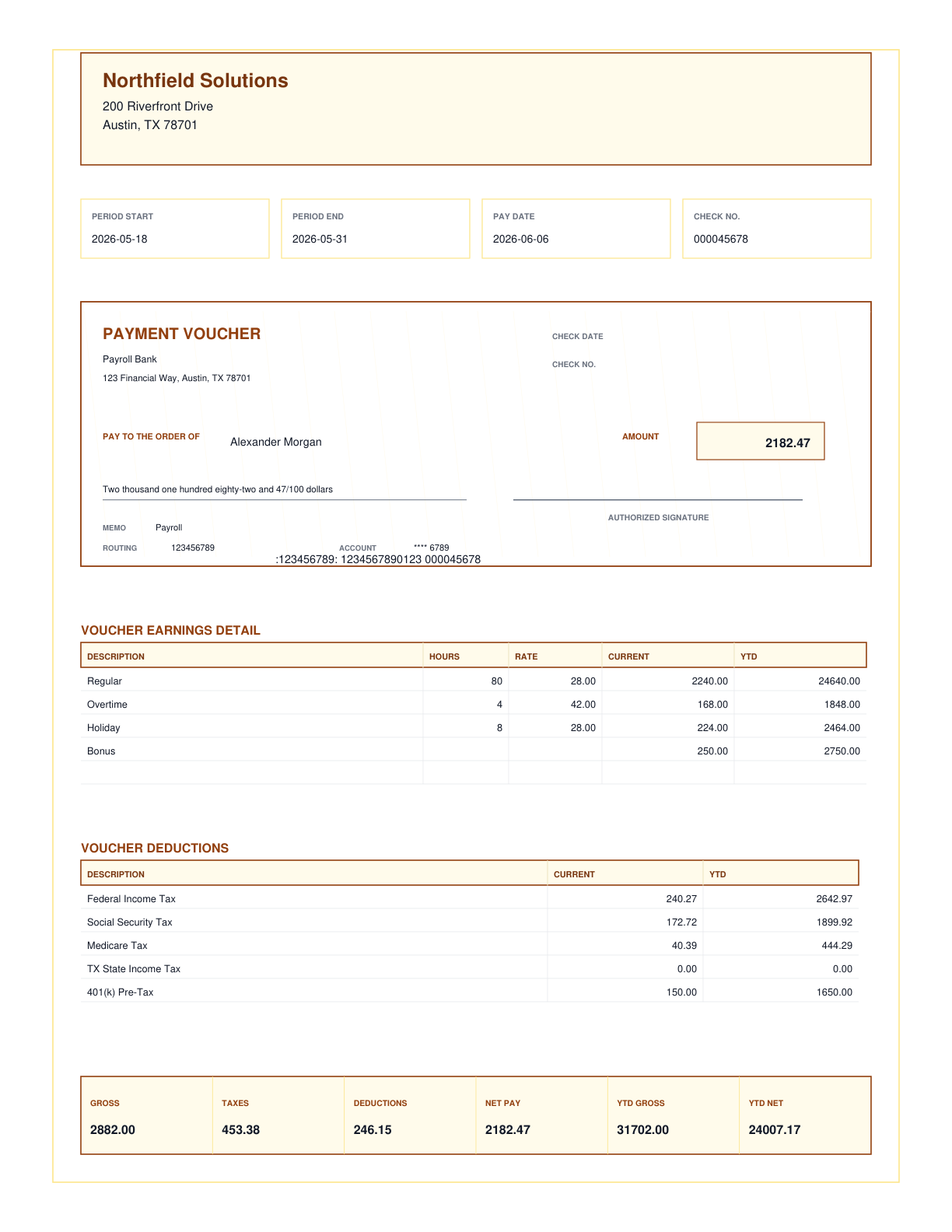Click Social Security YTD amount 1899.92
Screen dimensions: 952x1232
(834, 922)
